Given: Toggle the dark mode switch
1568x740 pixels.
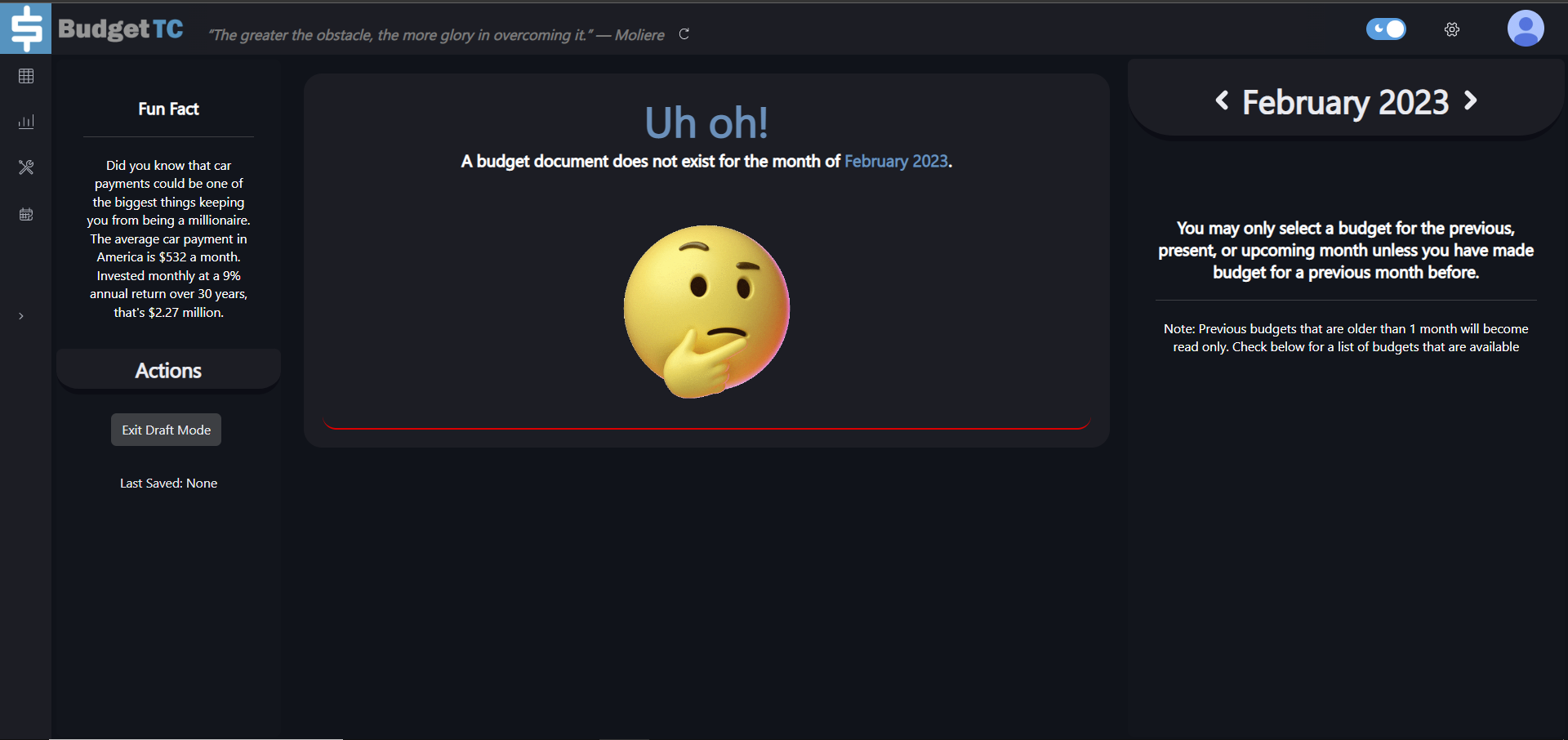Looking at the screenshot, I should (x=1386, y=29).
